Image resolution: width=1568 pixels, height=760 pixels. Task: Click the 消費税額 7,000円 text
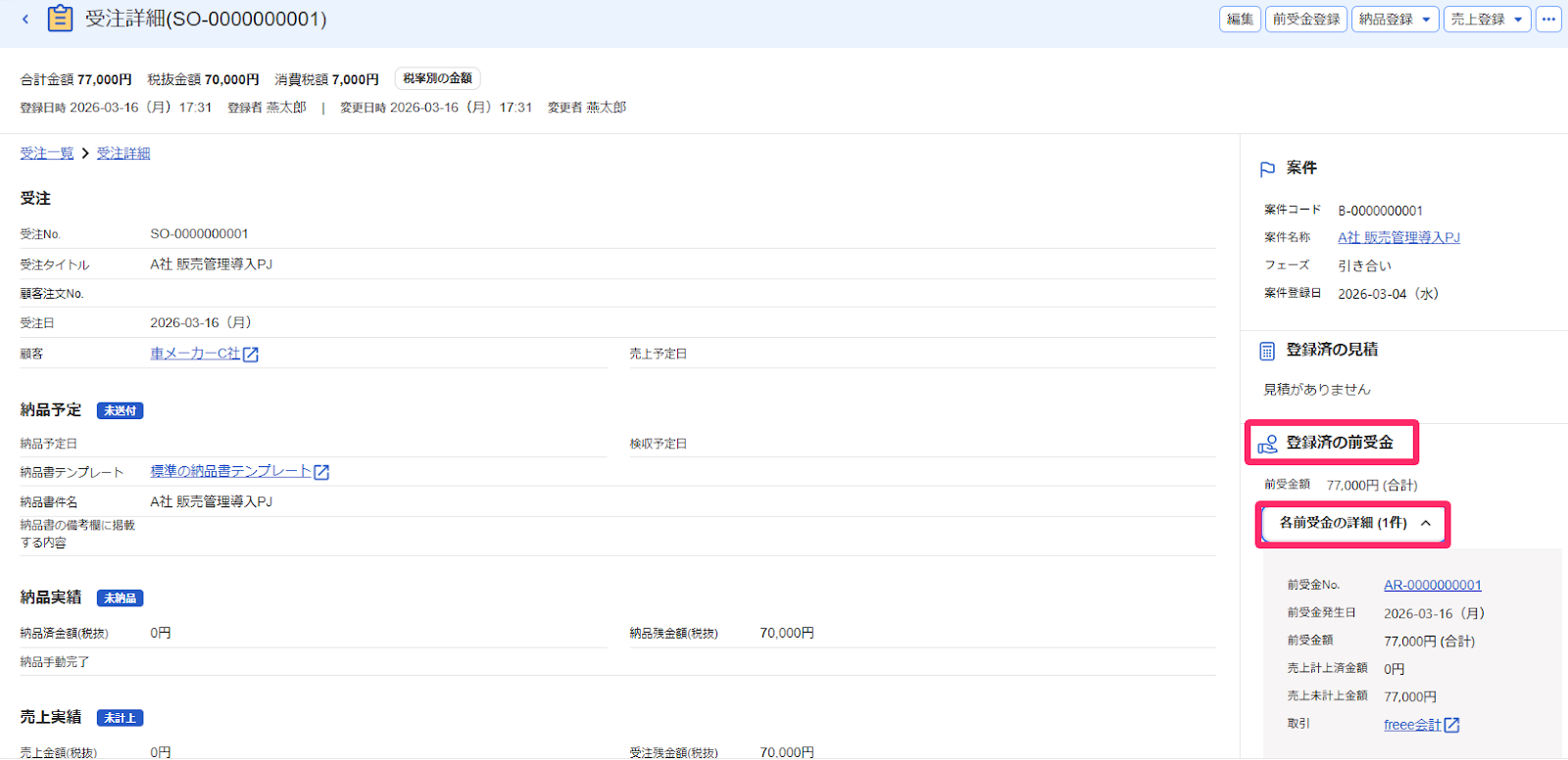click(327, 79)
